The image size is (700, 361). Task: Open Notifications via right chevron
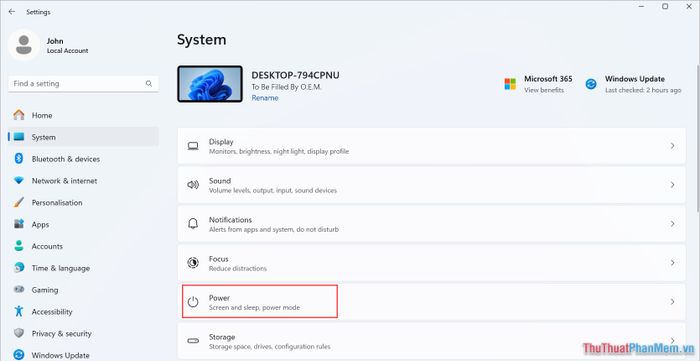coord(672,224)
